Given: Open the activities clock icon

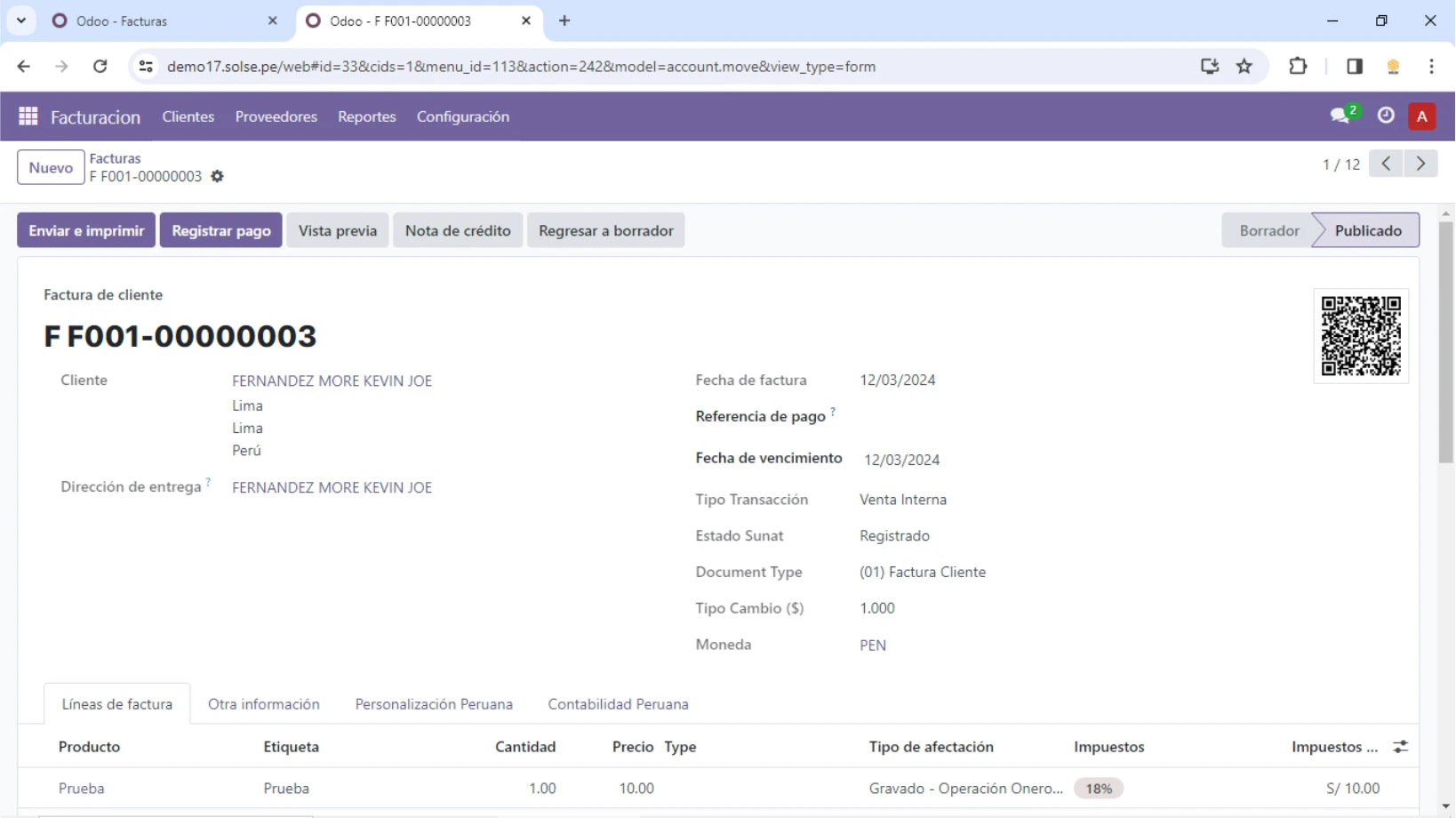Looking at the screenshot, I should coord(1386,116).
